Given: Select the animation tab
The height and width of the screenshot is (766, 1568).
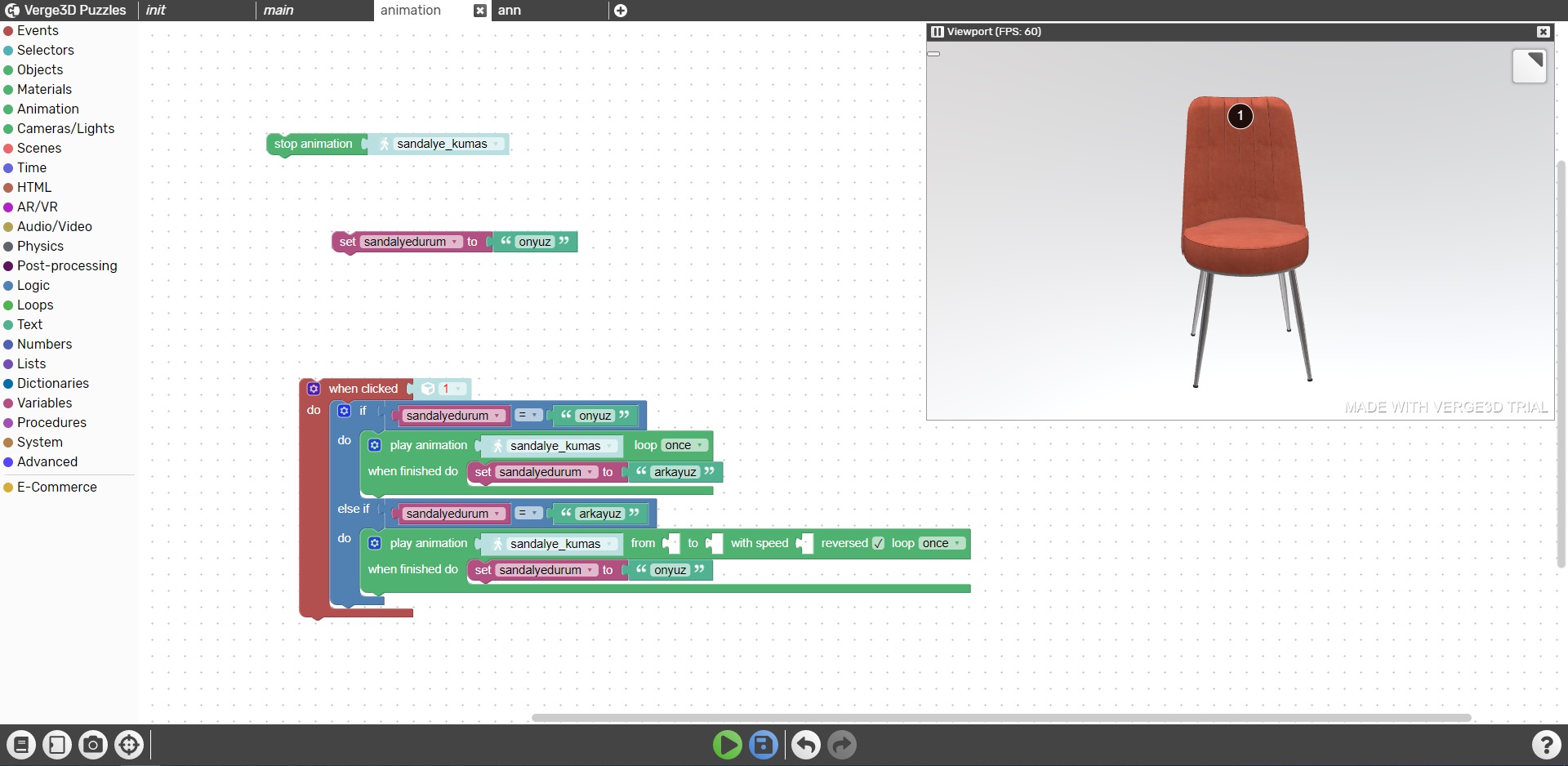Looking at the screenshot, I should [411, 11].
